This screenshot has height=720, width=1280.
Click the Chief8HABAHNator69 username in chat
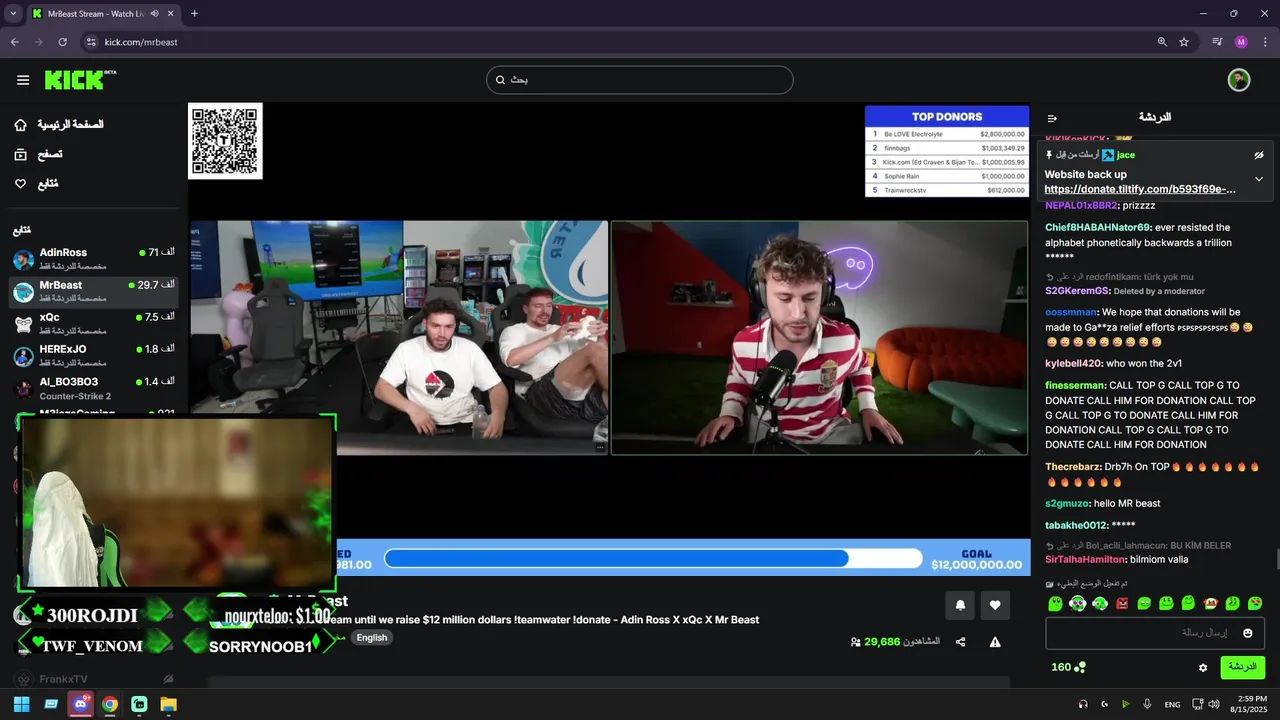pos(1098,228)
